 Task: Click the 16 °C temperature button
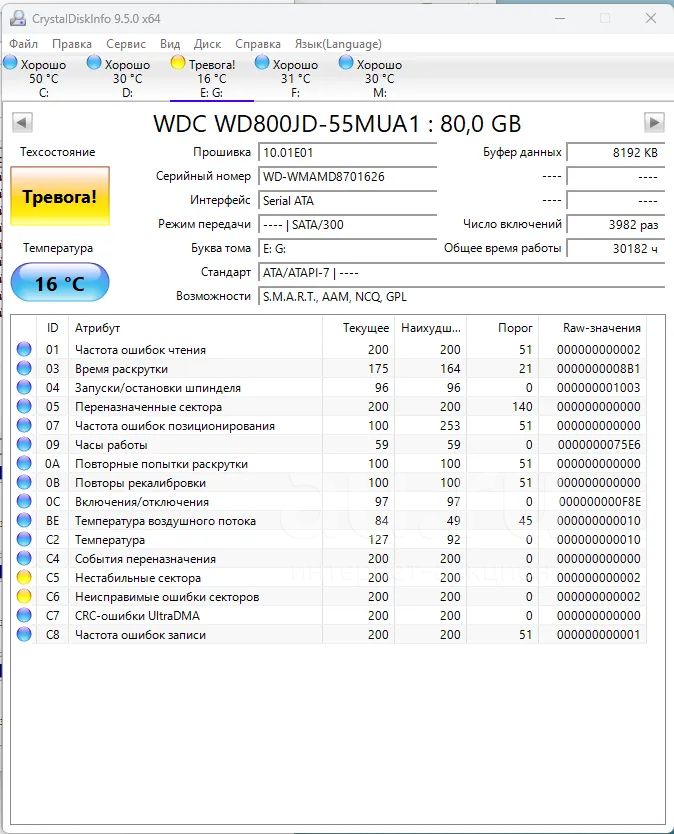tap(60, 283)
